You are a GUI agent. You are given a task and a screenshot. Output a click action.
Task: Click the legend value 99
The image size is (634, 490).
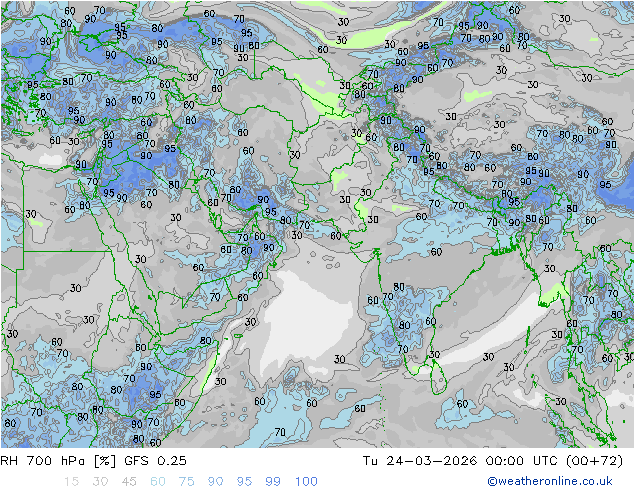click(273, 482)
